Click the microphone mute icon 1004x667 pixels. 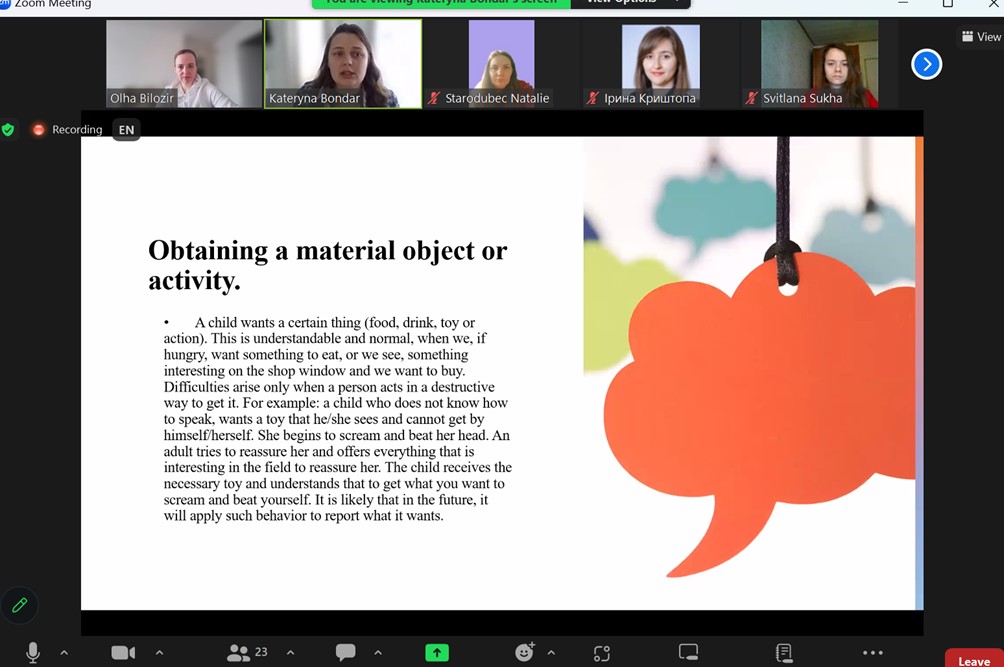pyautogui.click(x=33, y=652)
